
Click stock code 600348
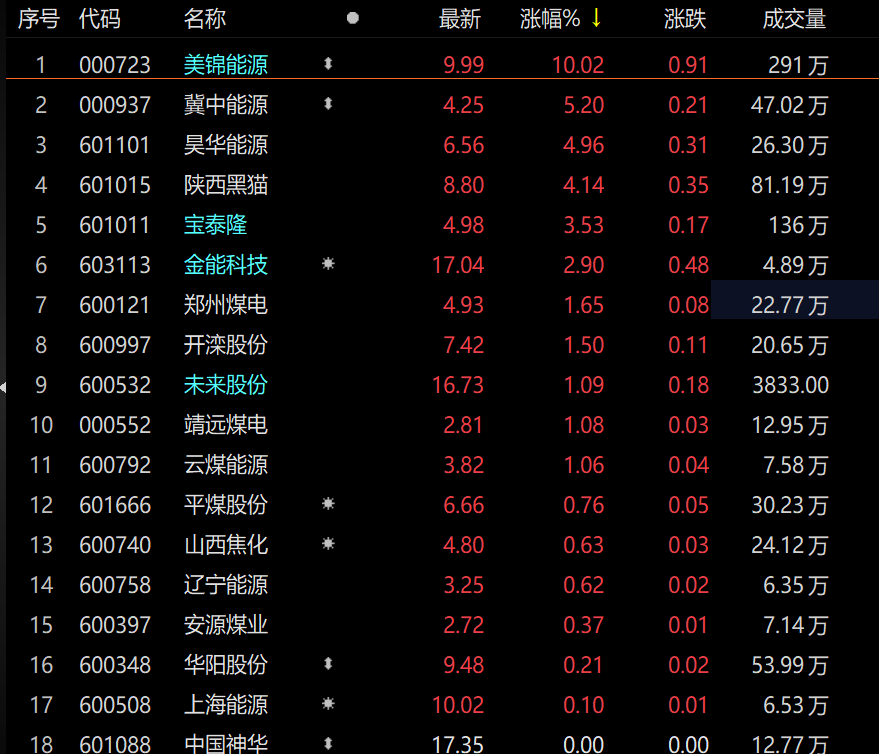pyautogui.click(x=115, y=665)
